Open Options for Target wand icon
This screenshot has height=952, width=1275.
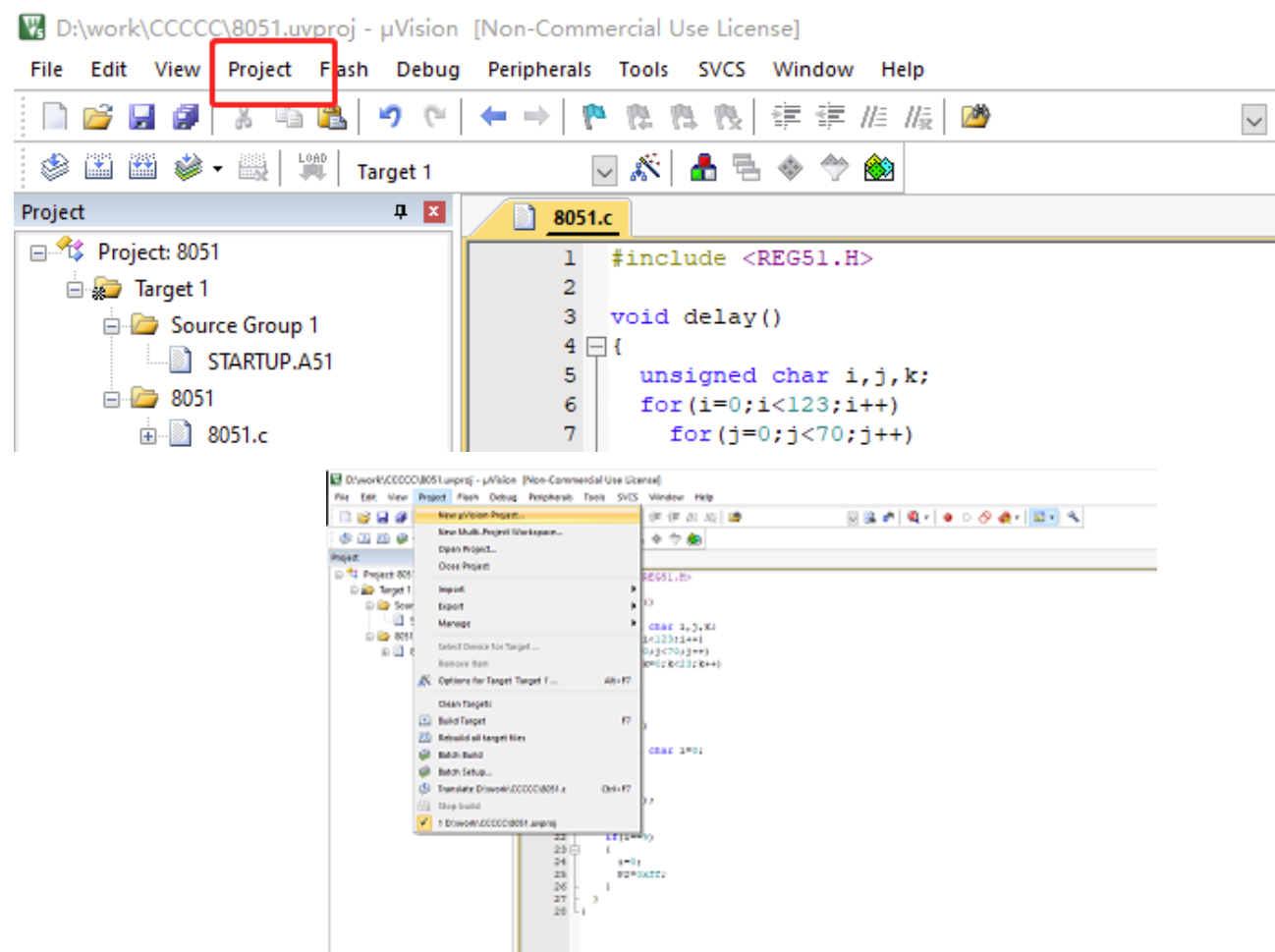click(x=645, y=168)
